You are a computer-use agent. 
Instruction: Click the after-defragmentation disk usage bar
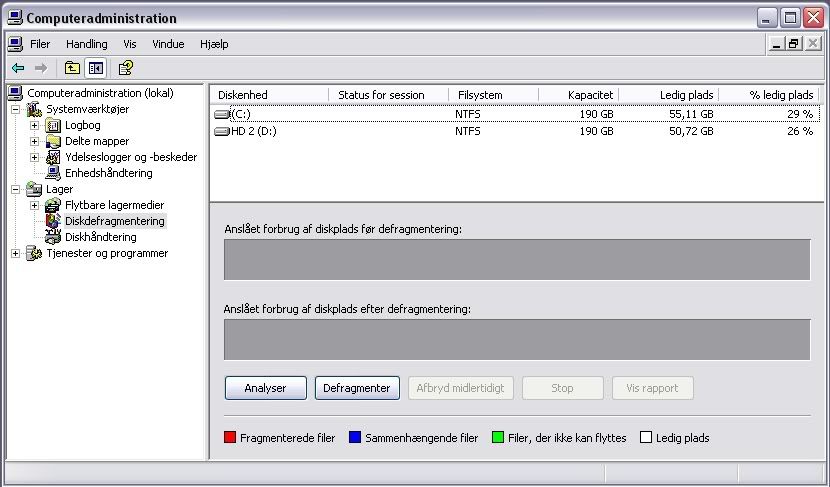point(517,339)
